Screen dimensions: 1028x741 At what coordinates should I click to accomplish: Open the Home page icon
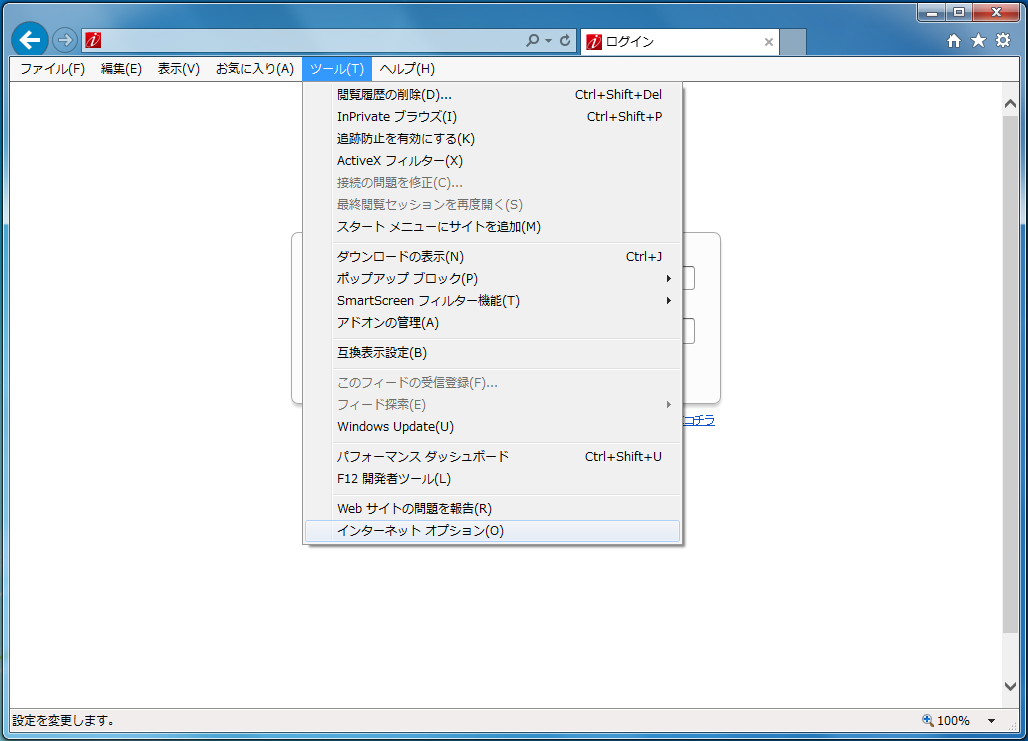pos(954,41)
